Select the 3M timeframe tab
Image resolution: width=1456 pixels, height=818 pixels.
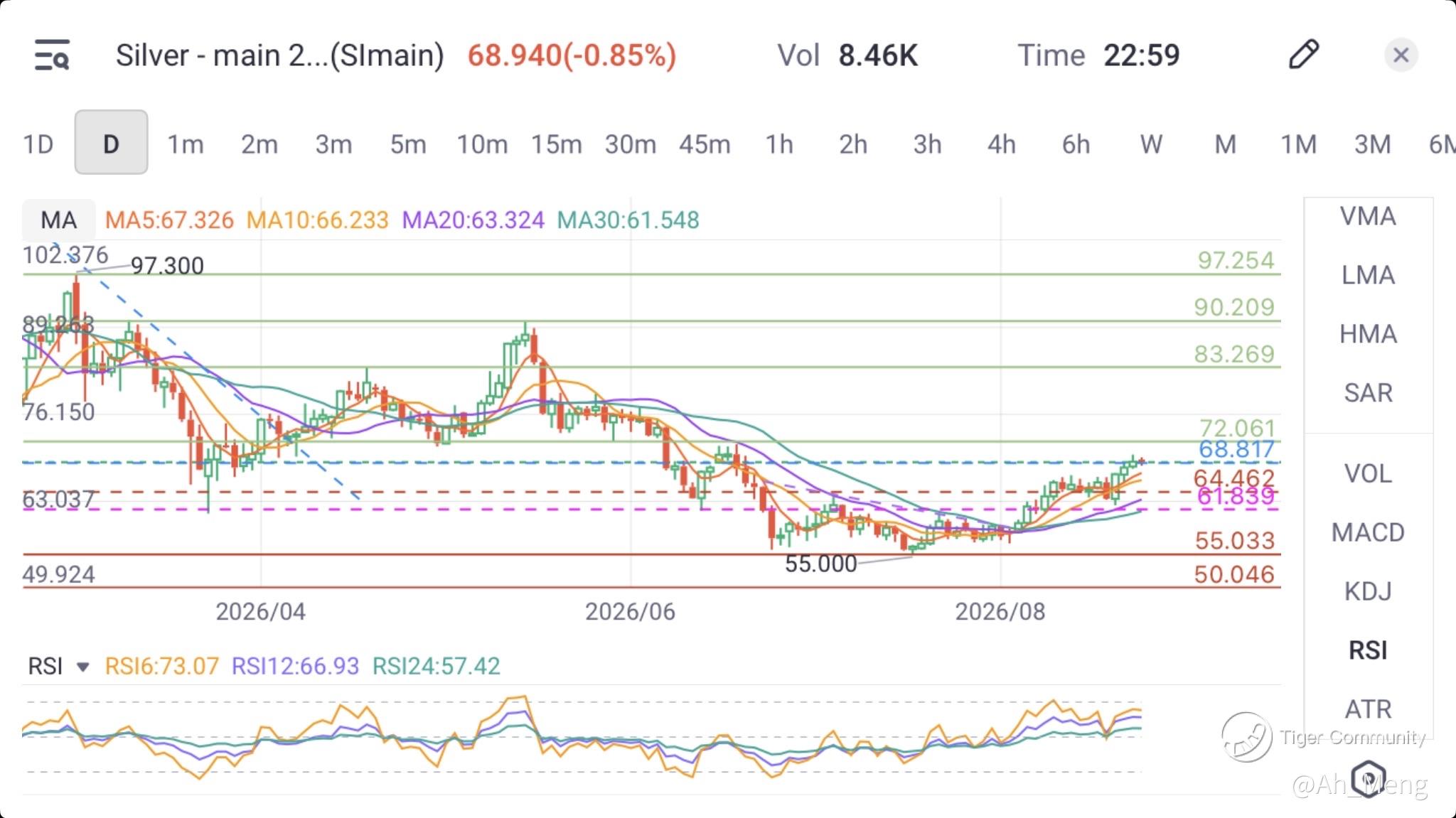[x=1373, y=144]
